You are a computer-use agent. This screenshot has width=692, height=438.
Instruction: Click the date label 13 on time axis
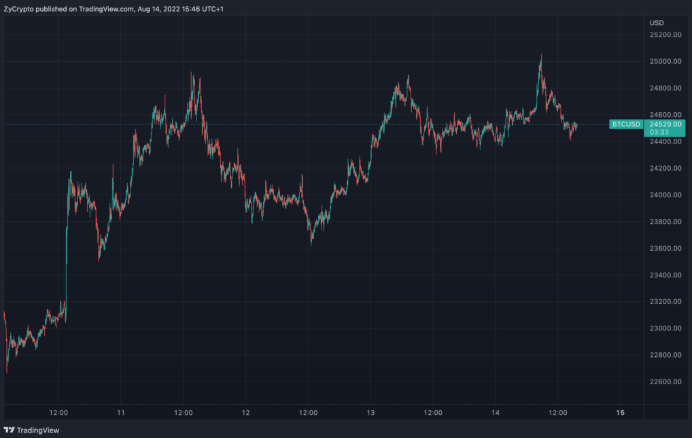(370, 413)
